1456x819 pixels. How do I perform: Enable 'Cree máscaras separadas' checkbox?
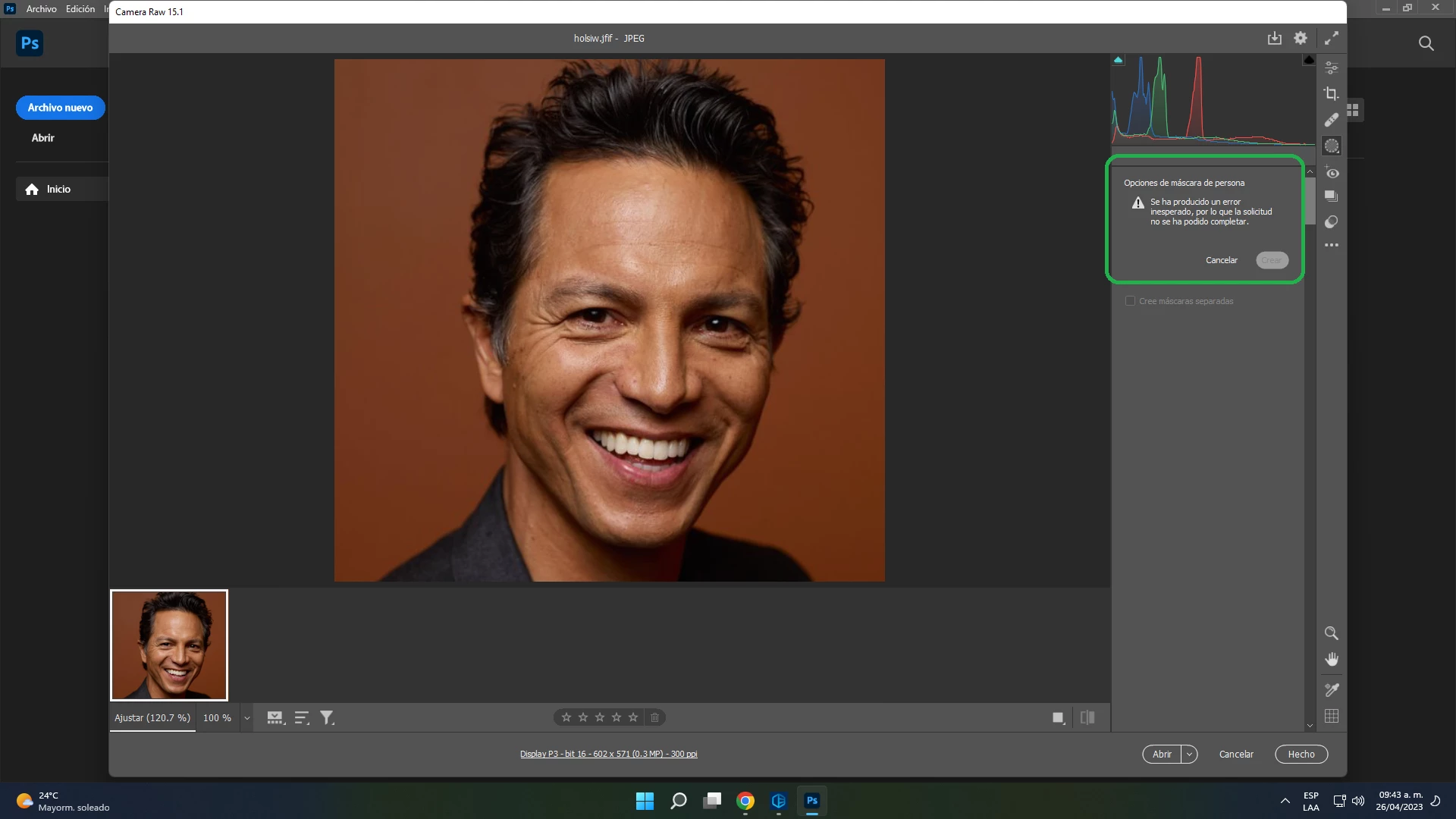(1130, 301)
